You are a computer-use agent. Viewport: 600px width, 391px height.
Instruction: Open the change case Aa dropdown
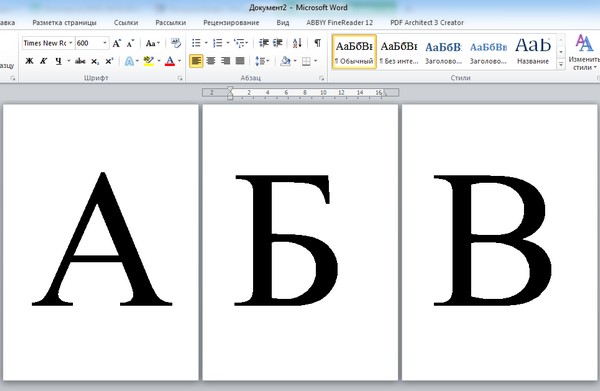point(153,43)
